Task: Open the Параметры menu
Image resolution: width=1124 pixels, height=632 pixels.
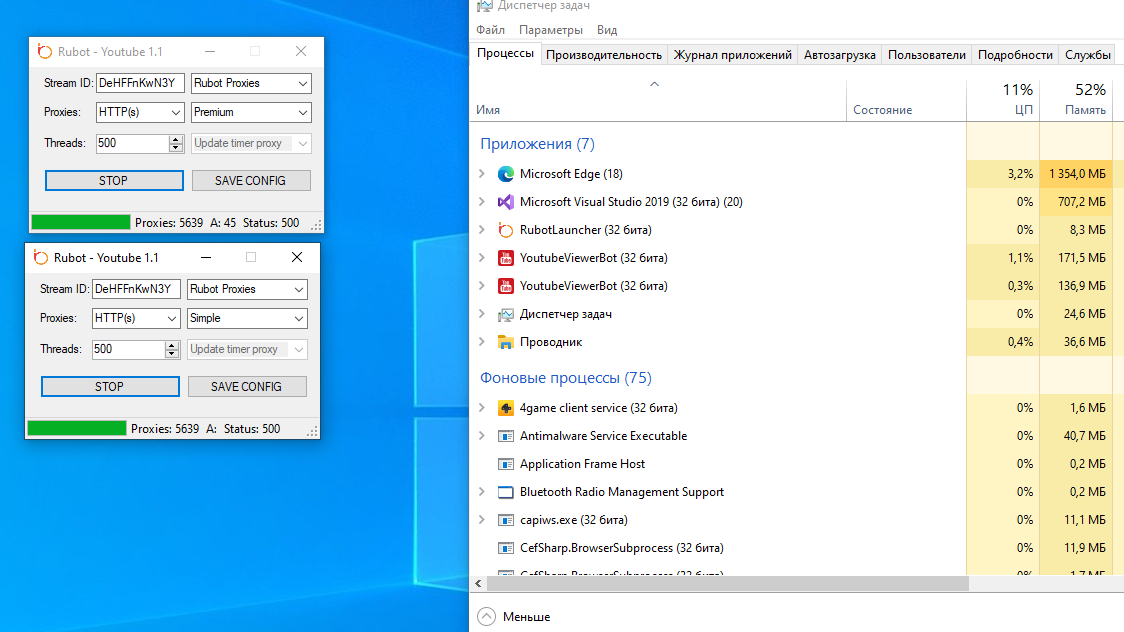Action: pyautogui.click(x=550, y=30)
